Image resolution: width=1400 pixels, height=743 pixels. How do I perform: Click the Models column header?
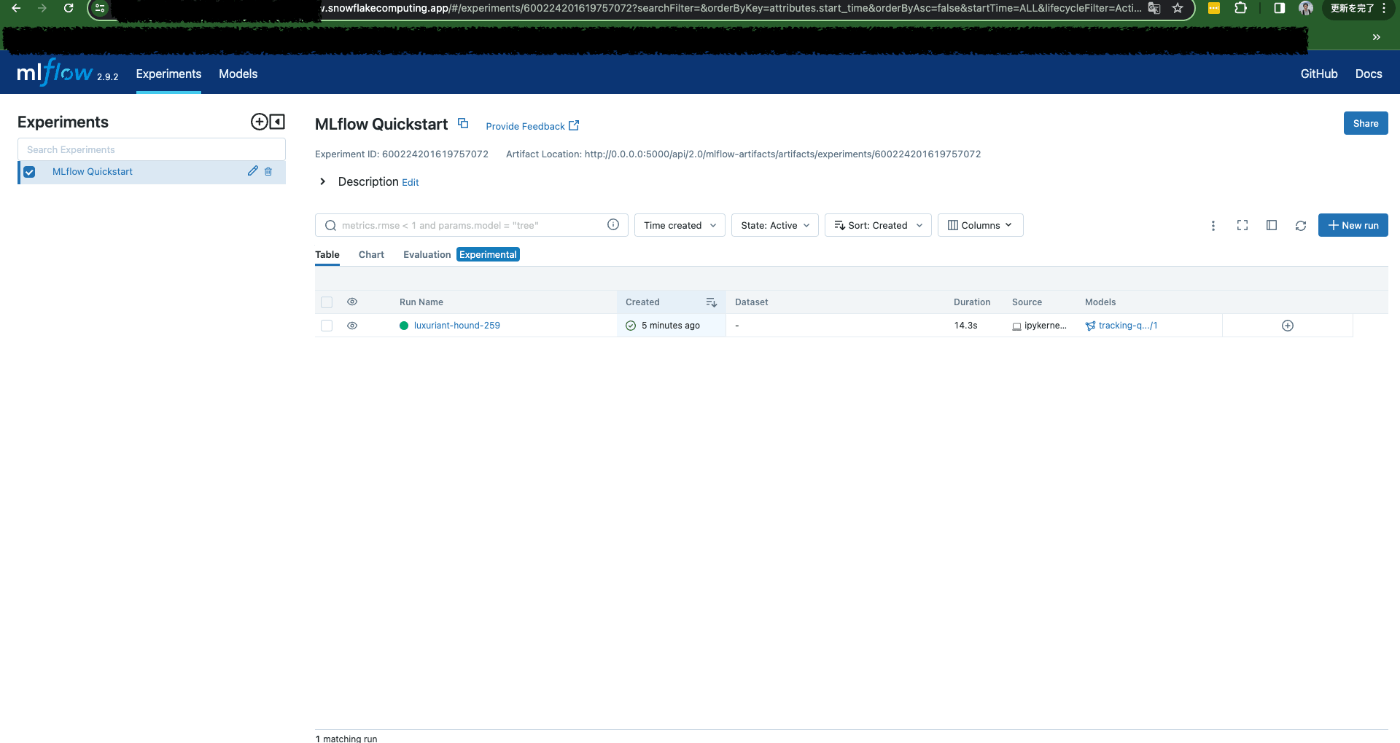coord(1100,302)
